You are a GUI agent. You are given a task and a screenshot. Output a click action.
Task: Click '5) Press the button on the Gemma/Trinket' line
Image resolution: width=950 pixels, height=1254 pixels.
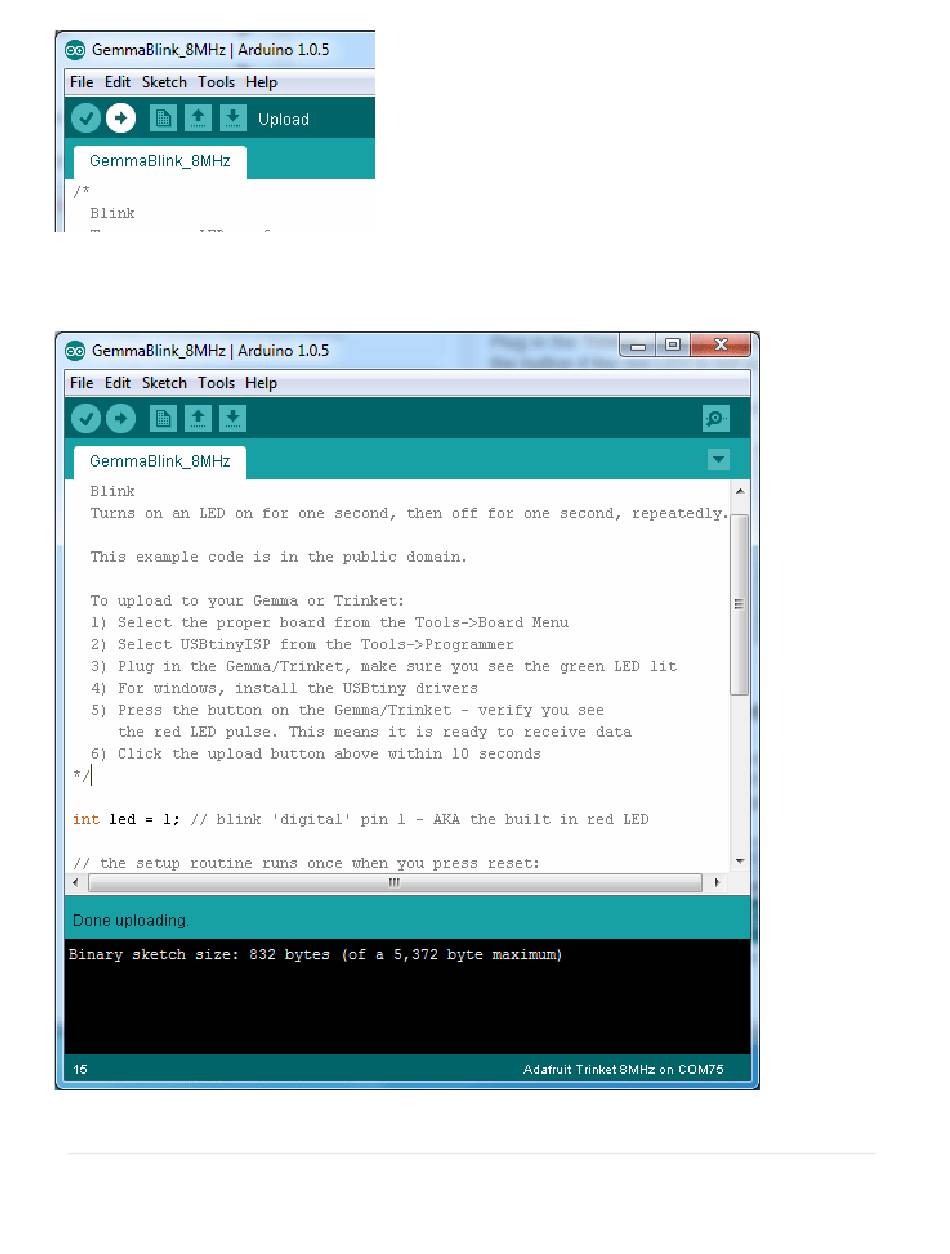[347, 710]
